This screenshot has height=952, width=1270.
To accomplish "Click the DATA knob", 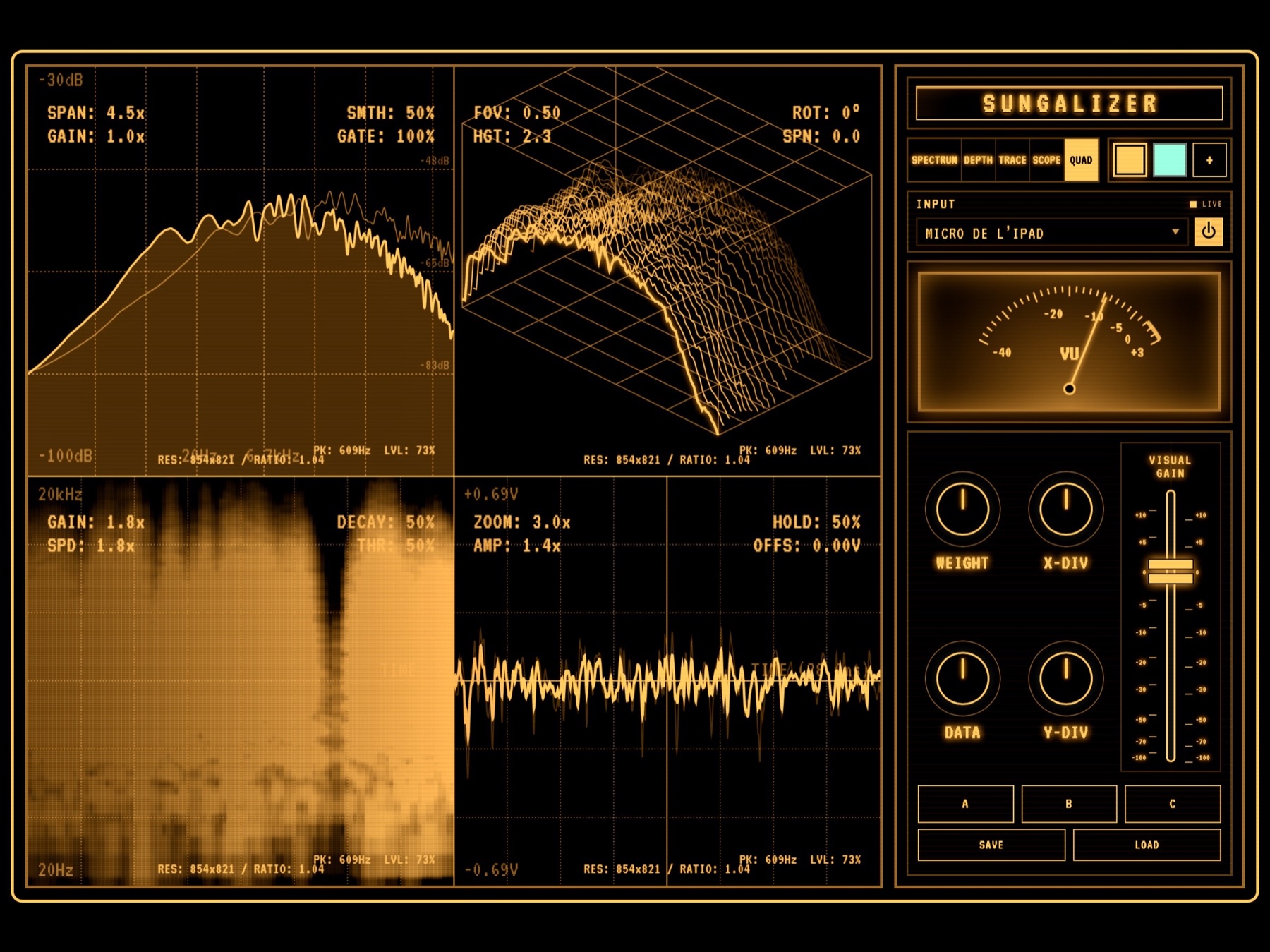I will coord(962,678).
